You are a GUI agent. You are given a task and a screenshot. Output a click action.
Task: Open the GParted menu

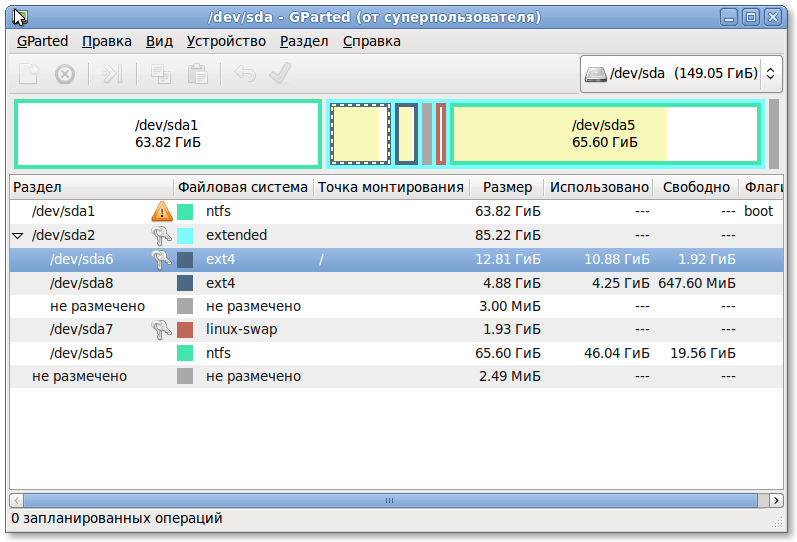point(42,41)
